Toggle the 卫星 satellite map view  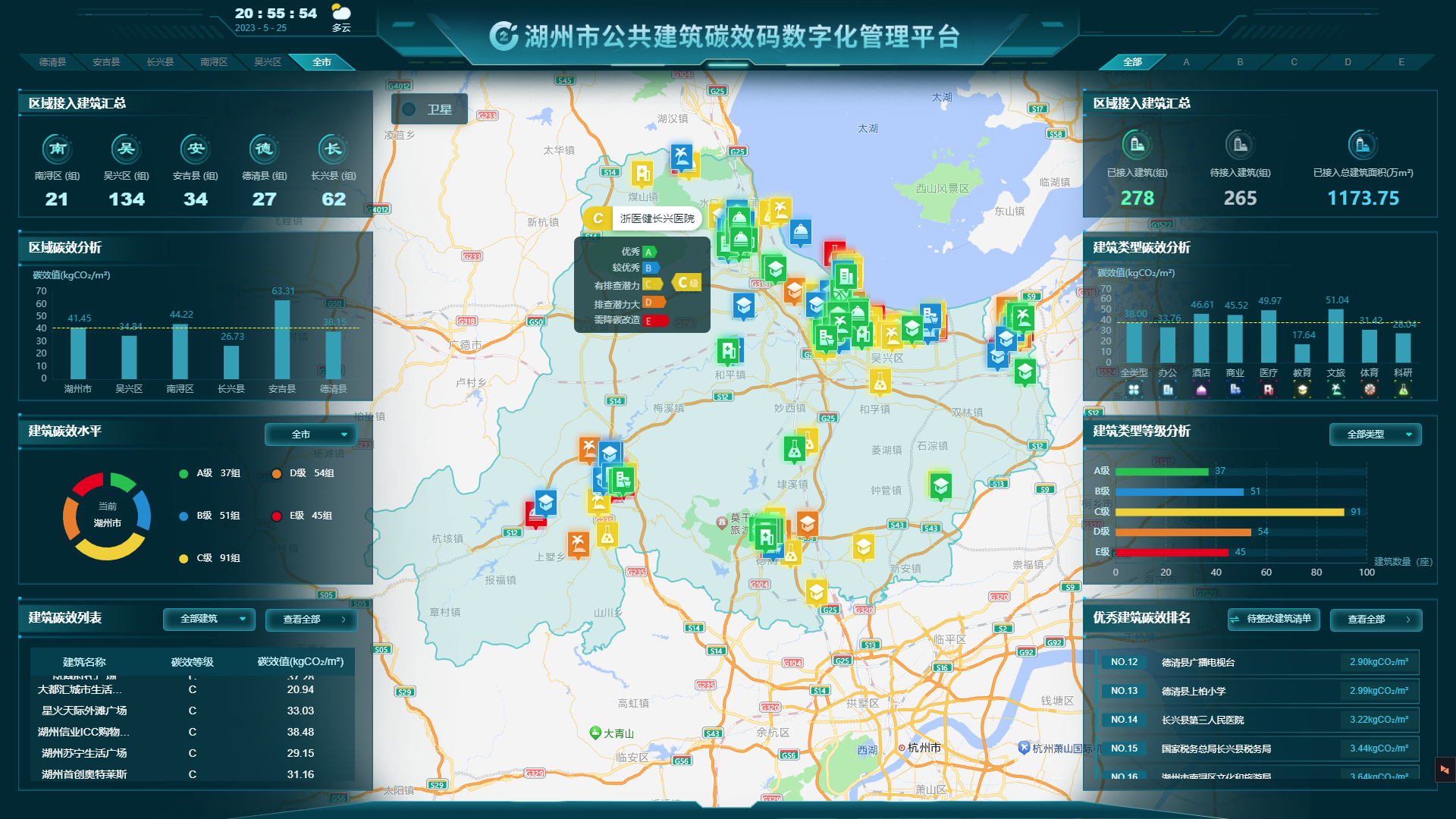(429, 109)
